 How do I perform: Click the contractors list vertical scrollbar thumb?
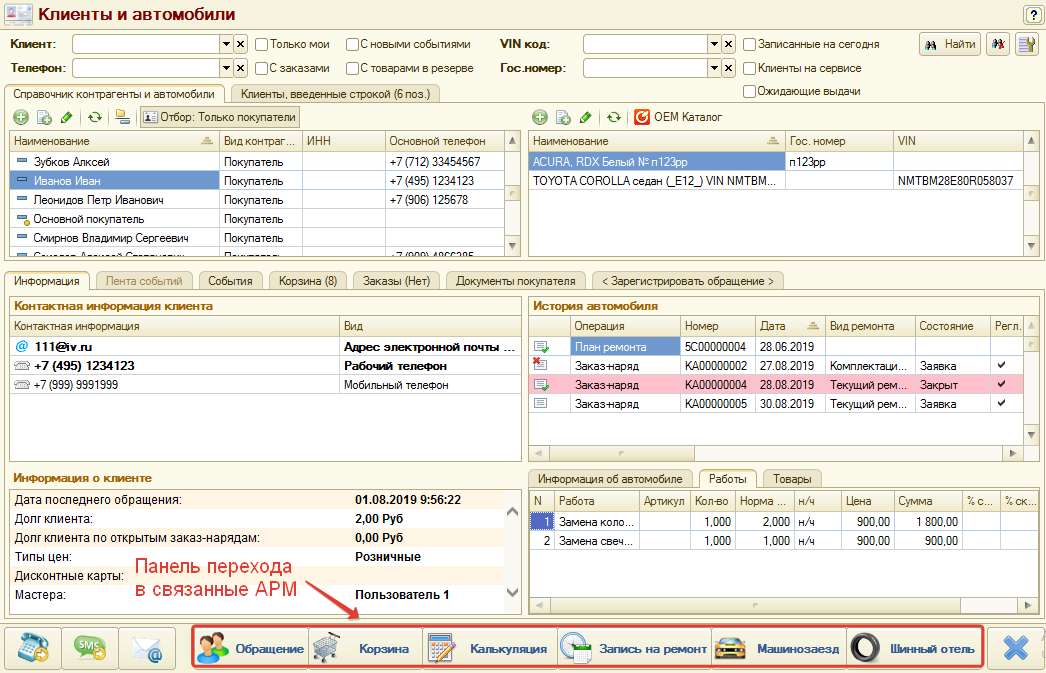click(x=512, y=193)
